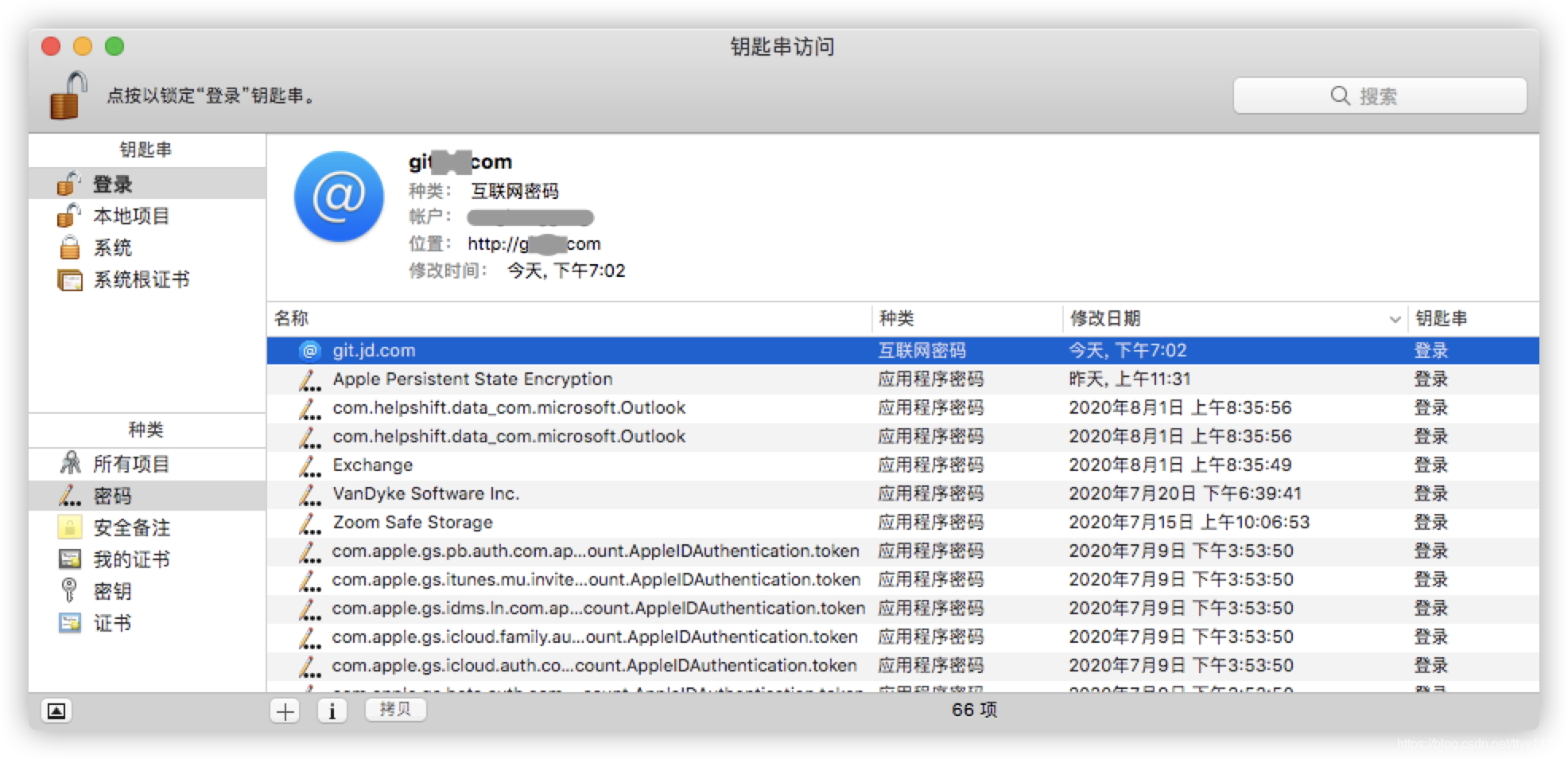Select the Exchange password entry
The width and height of the screenshot is (1568, 759).
(902, 465)
